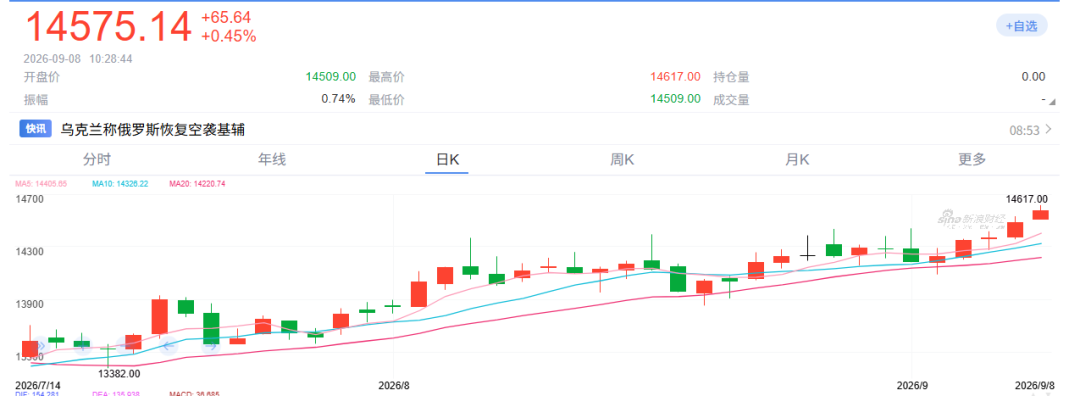This screenshot has width=1080, height=396.
Task: Click the 快讯 news flash badge
Action: tap(36, 129)
